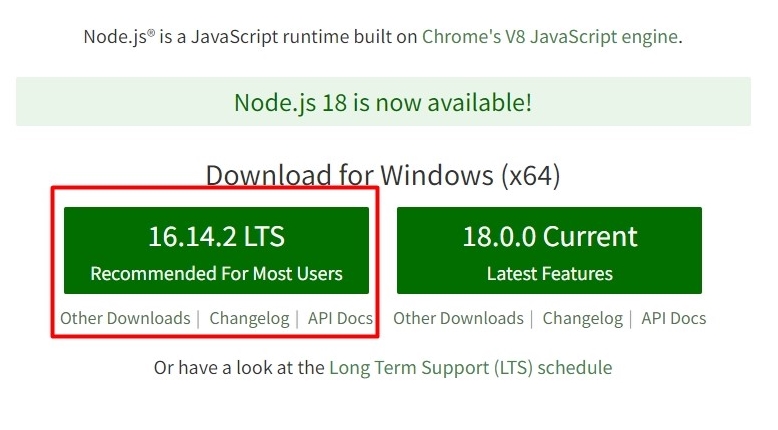The width and height of the screenshot is (778, 430).
Task: Click 'JavaScript runtime built on' intro text
Action: point(300,37)
